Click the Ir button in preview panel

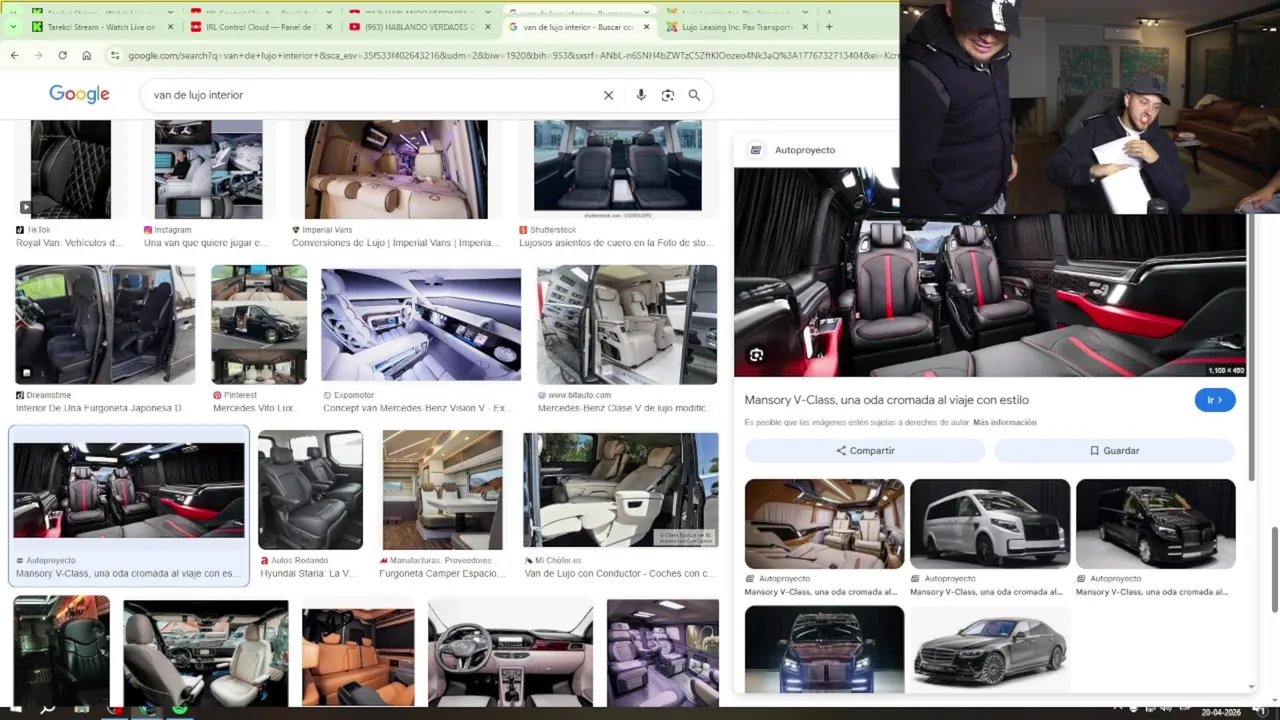1215,400
